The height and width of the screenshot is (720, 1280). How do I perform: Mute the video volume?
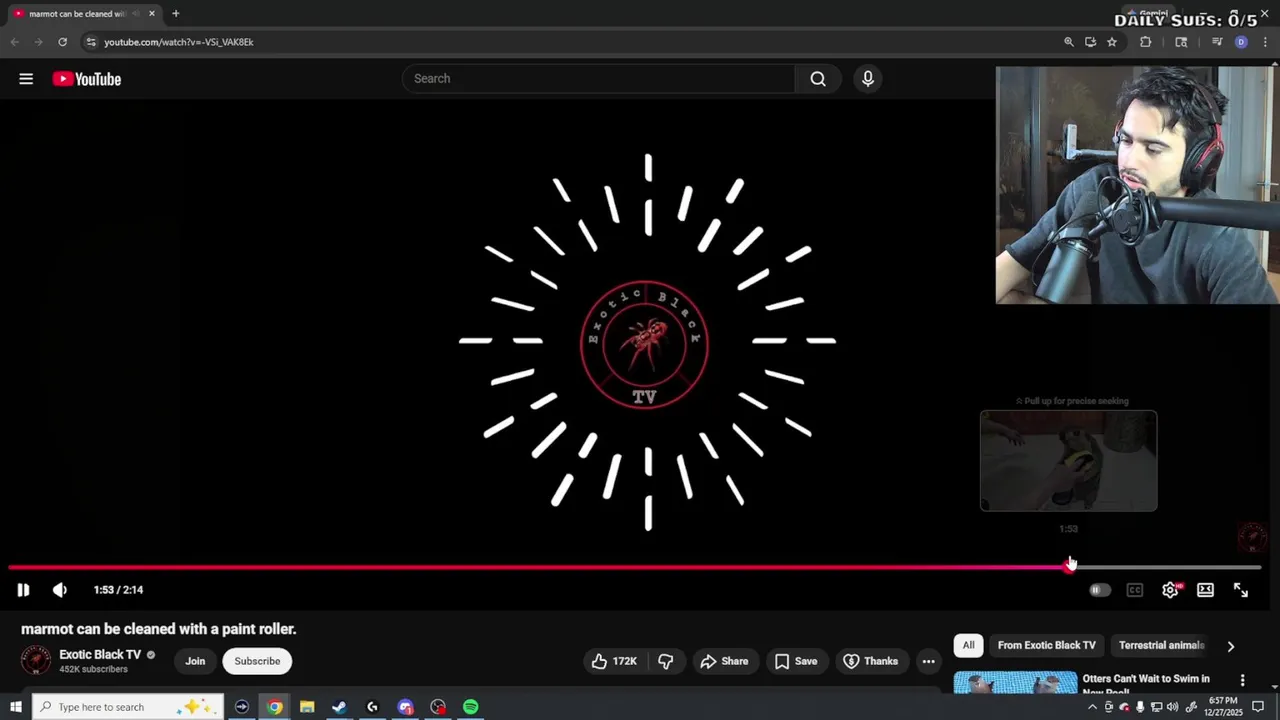pyautogui.click(x=60, y=590)
